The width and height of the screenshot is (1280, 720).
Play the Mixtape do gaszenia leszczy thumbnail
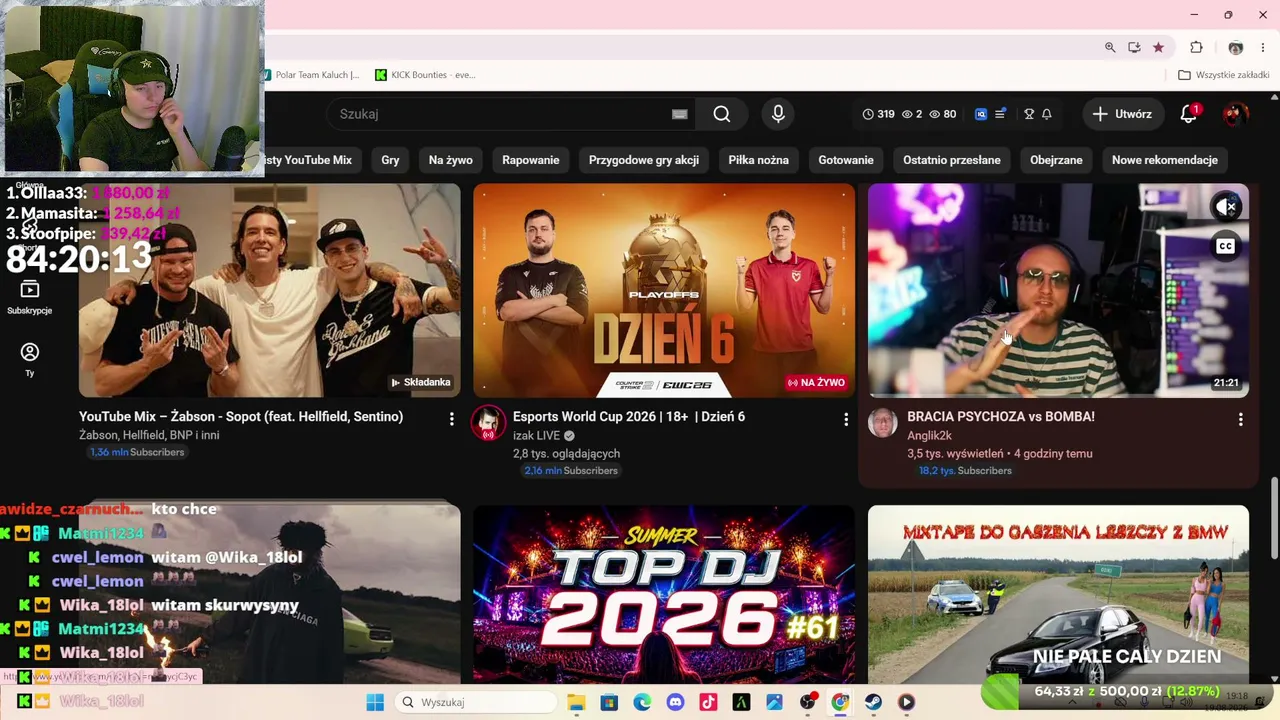click(x=1058, y=594)
